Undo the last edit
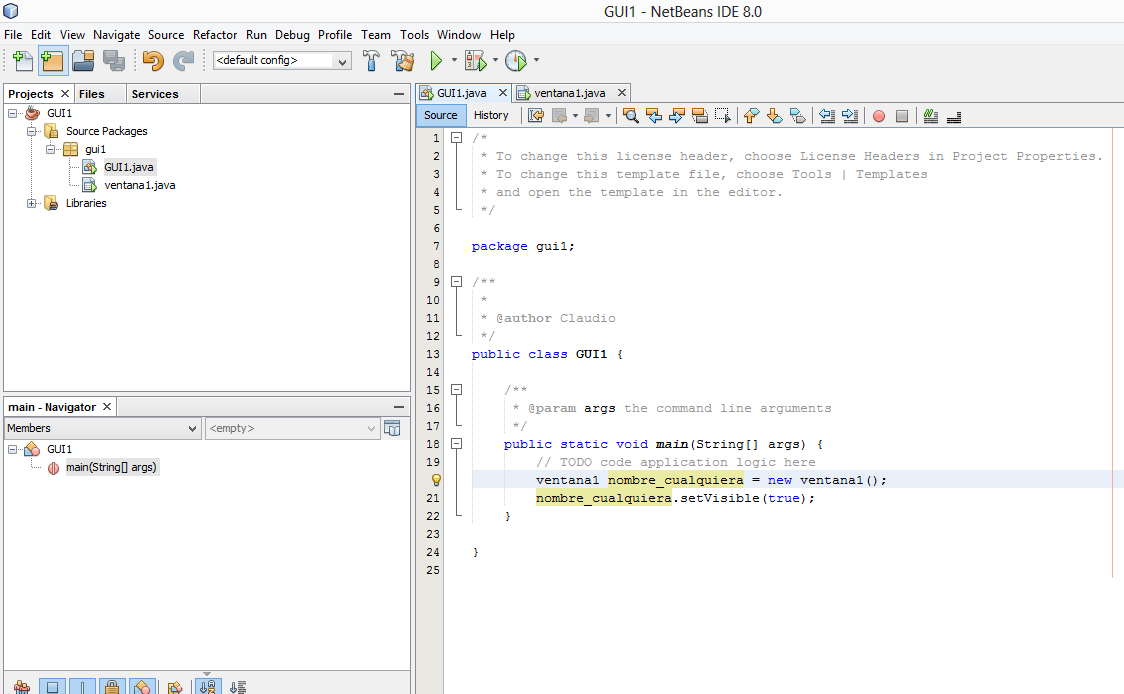This screenshot has height=694, width=1124. tap(152, 60)
